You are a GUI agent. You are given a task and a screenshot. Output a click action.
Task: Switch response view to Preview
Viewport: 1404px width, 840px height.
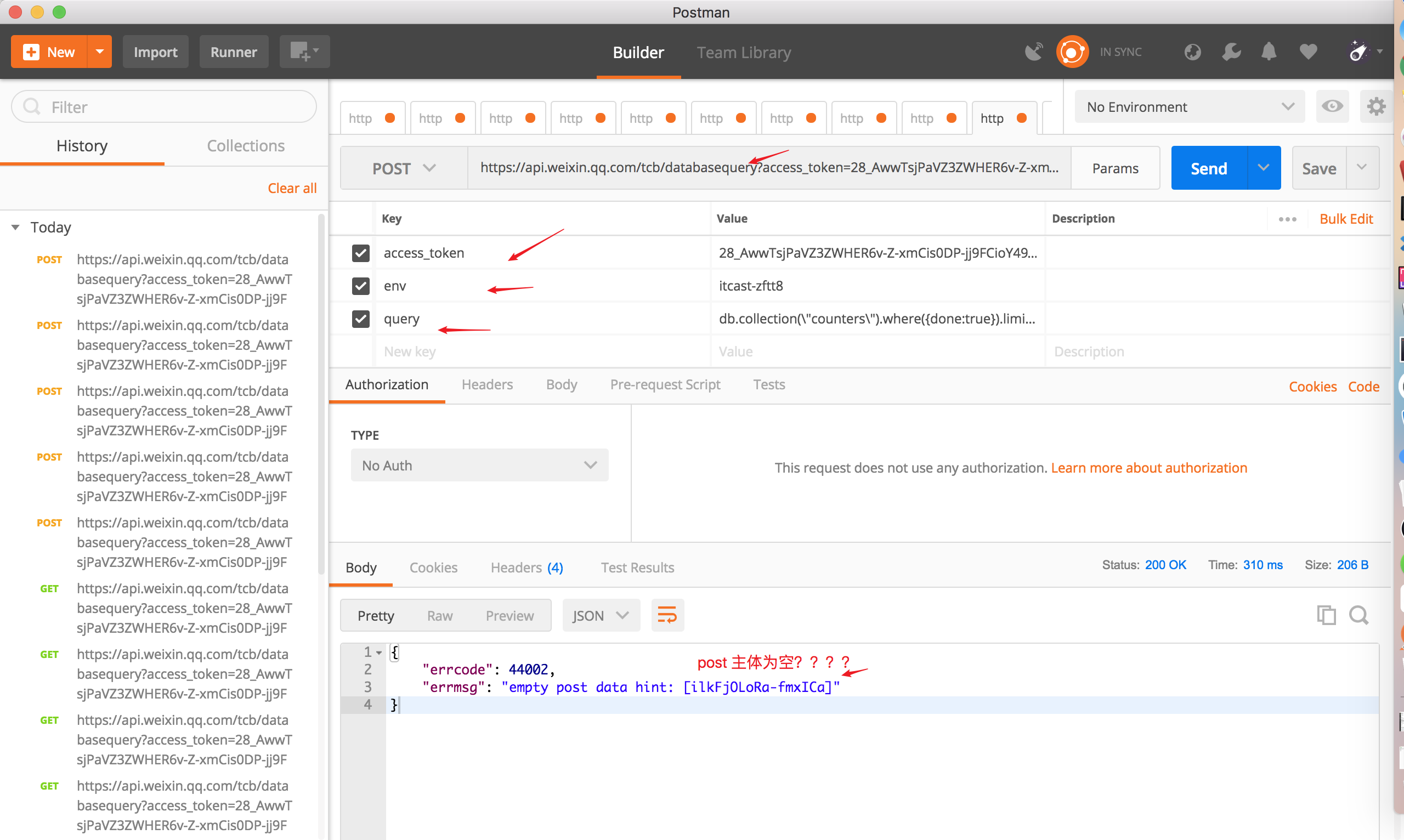509,615
